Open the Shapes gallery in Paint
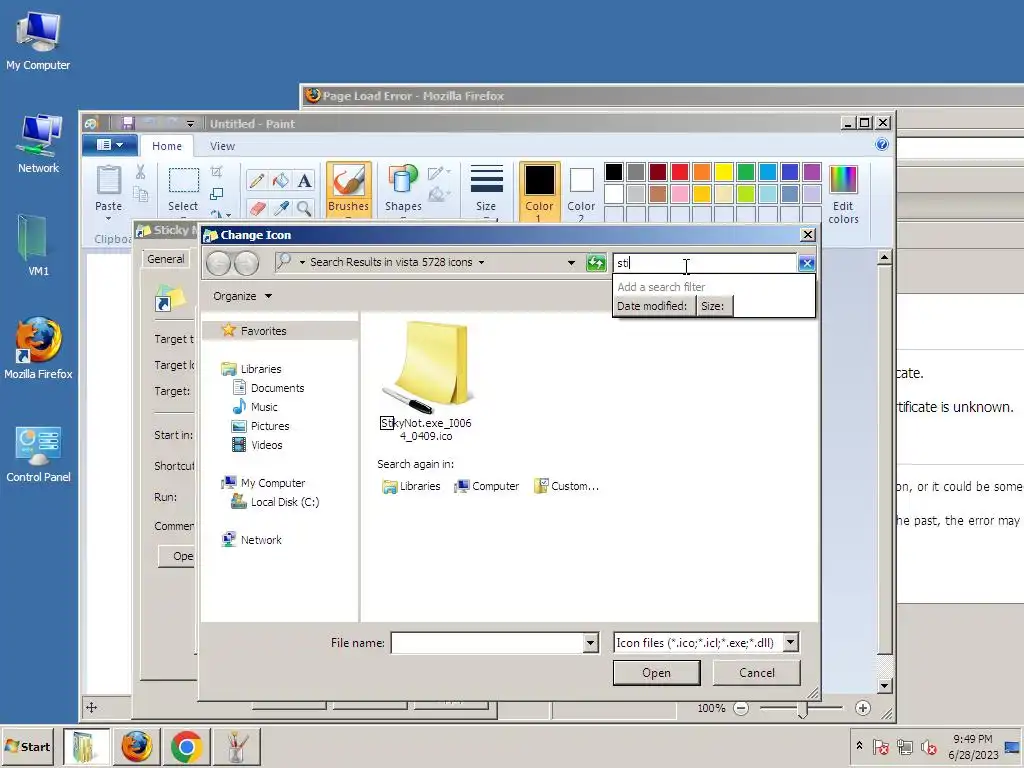This screenshot has height=768, width=1024. coord(403,189)
